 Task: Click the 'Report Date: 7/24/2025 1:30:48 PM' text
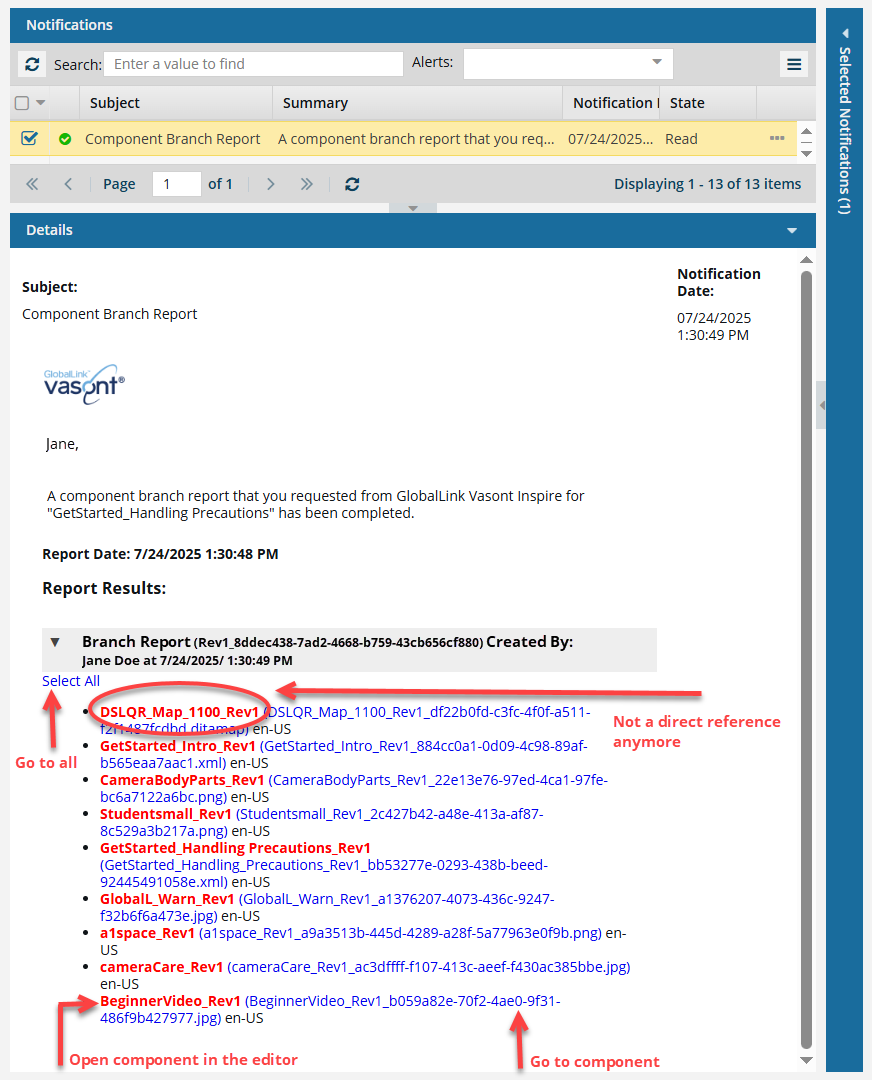(x=160, y=555)
